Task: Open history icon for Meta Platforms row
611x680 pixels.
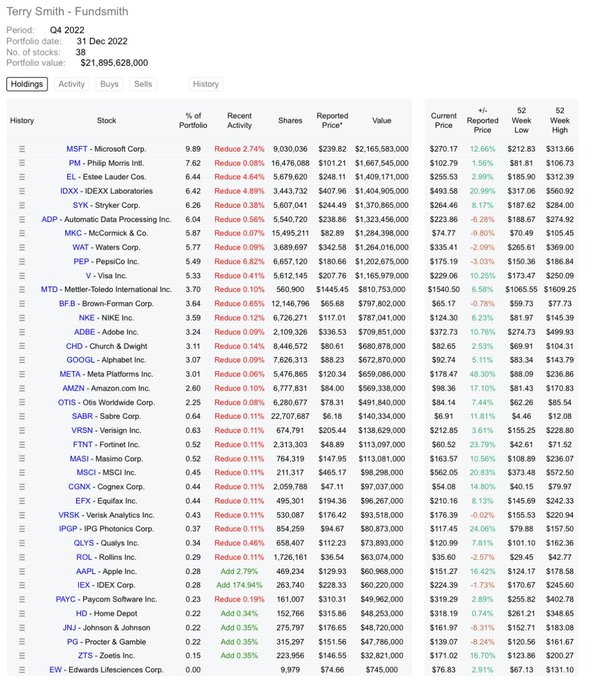Action: pyautogui.click(x=22, y=374)
